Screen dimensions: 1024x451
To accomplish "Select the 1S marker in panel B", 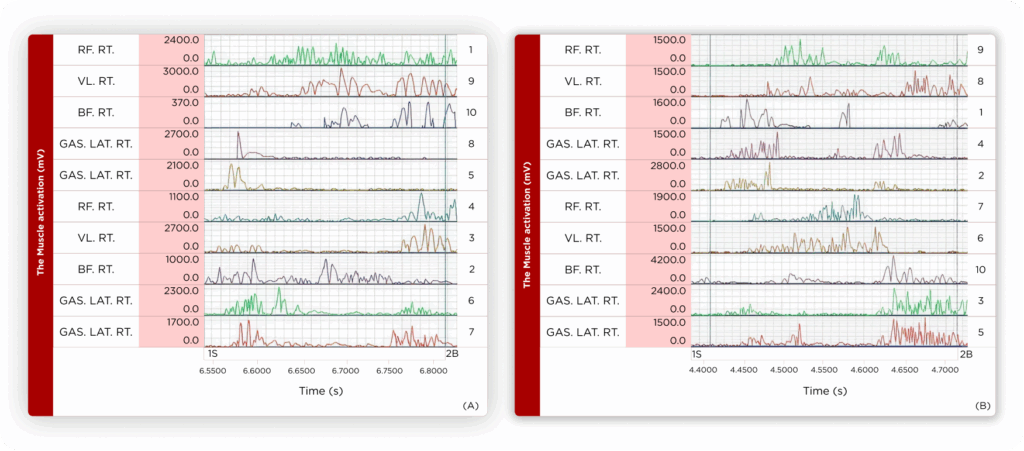I will pos(697,354).
